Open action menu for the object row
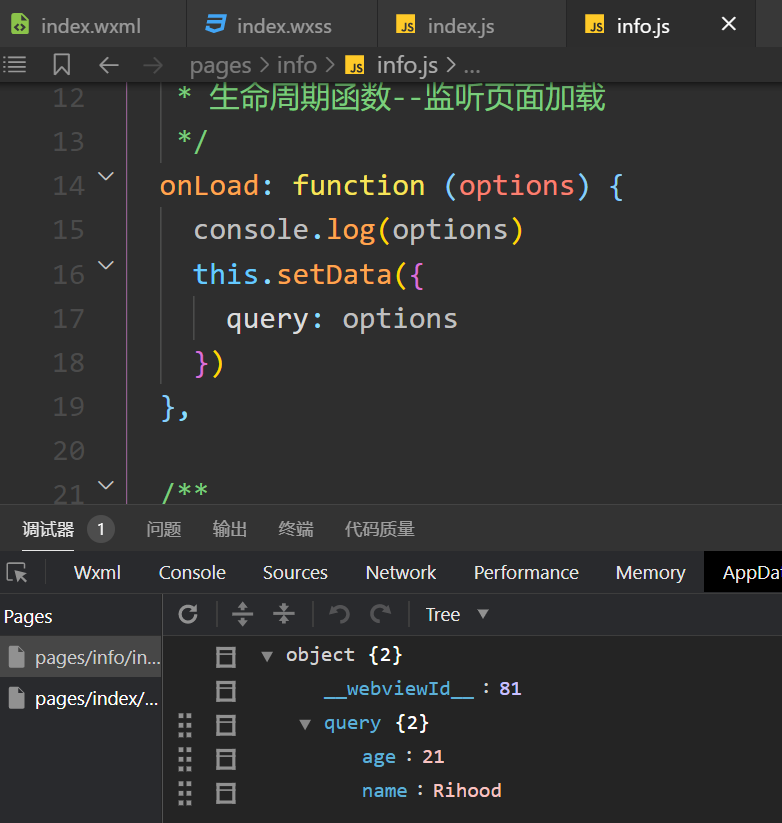This screenshot has height=823, width=782. tap(226, 657)
